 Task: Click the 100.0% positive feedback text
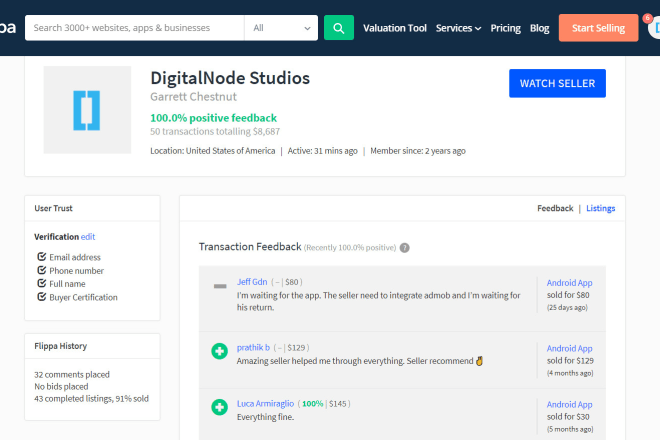213,118
